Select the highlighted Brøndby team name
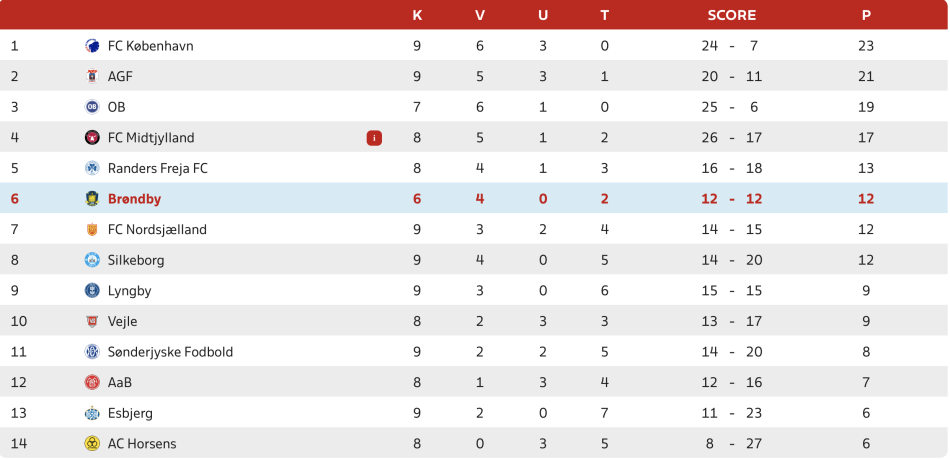 point(134,199)
